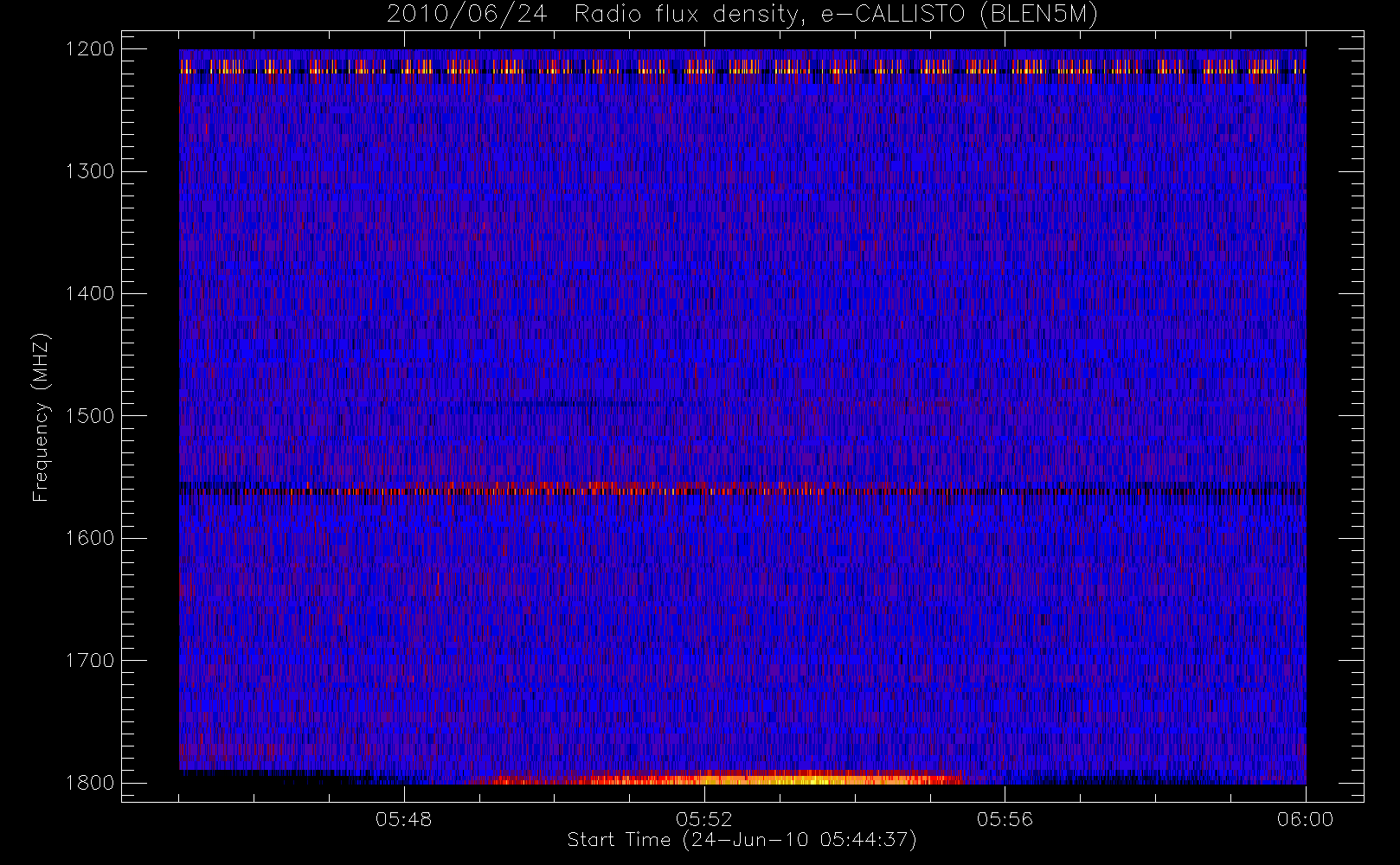This screenshot has width=1400, height=865.
Task: Click the 05:48 time tick label
Action: pyautogui.click(x=404, y=819)
